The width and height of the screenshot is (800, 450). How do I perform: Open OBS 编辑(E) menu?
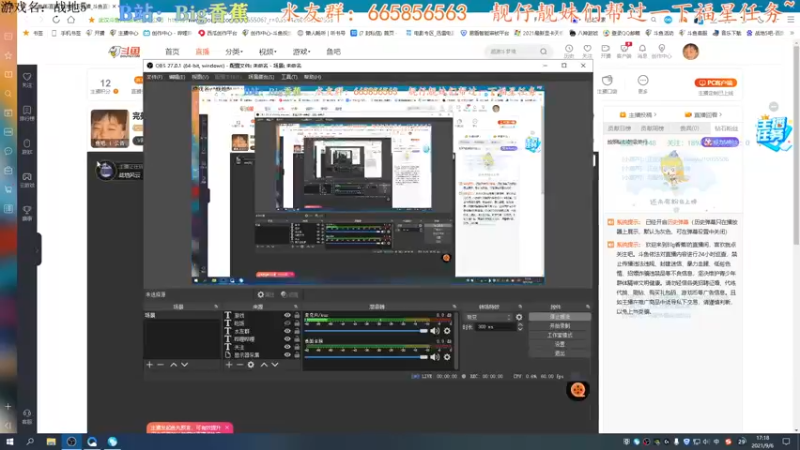tap(177, 77)
